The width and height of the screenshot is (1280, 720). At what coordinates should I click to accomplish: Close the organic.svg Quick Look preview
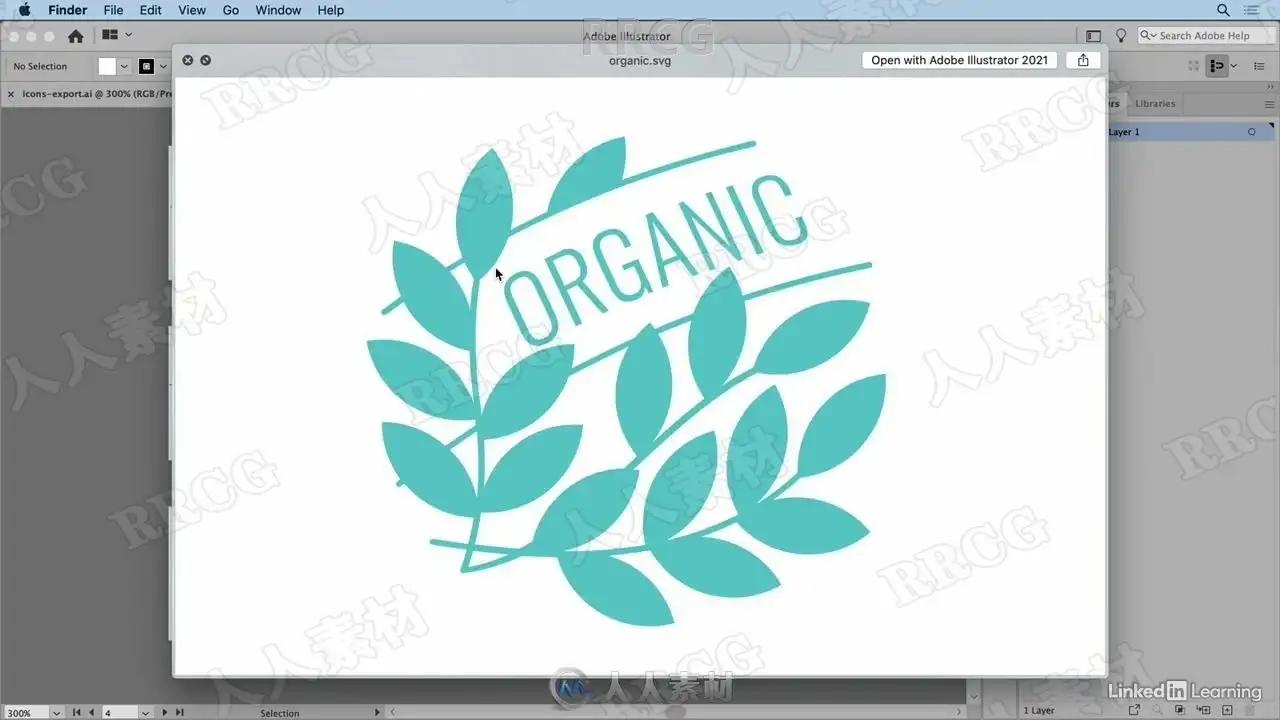click(x=187, y=60)
